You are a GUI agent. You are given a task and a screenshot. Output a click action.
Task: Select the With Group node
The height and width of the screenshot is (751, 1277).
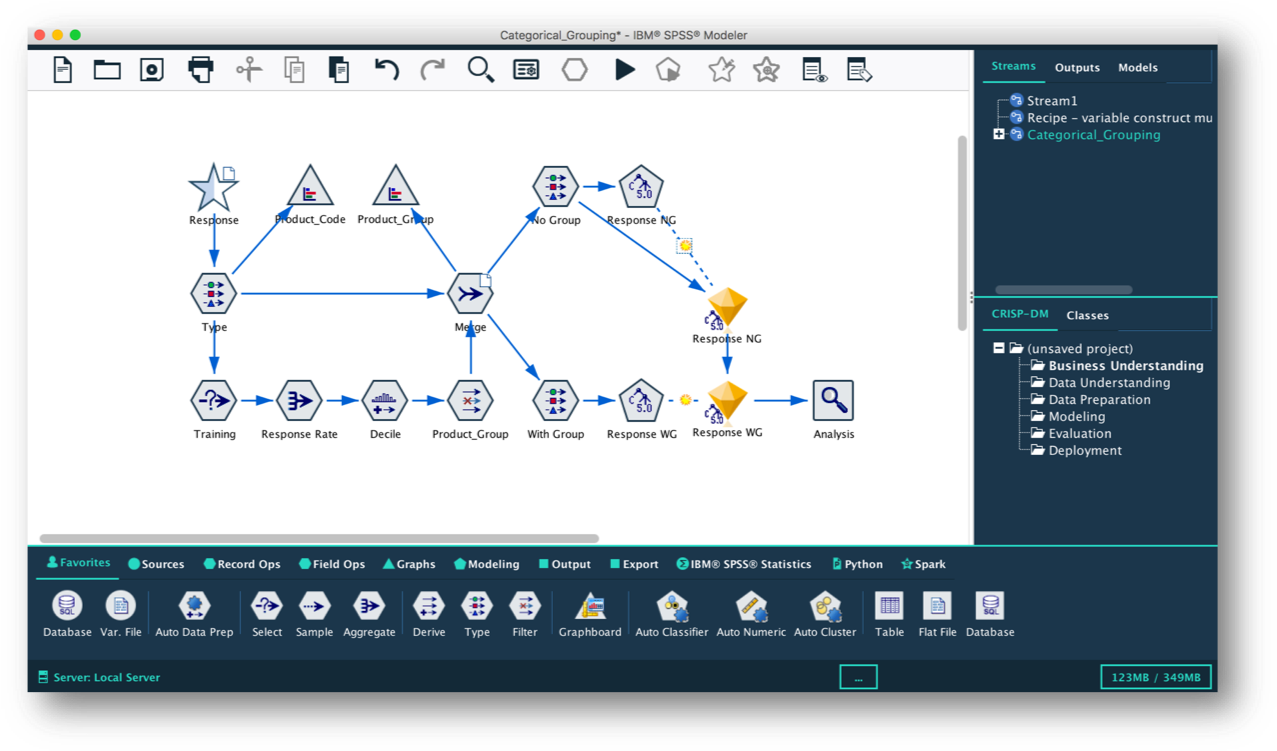coord(556,400)
